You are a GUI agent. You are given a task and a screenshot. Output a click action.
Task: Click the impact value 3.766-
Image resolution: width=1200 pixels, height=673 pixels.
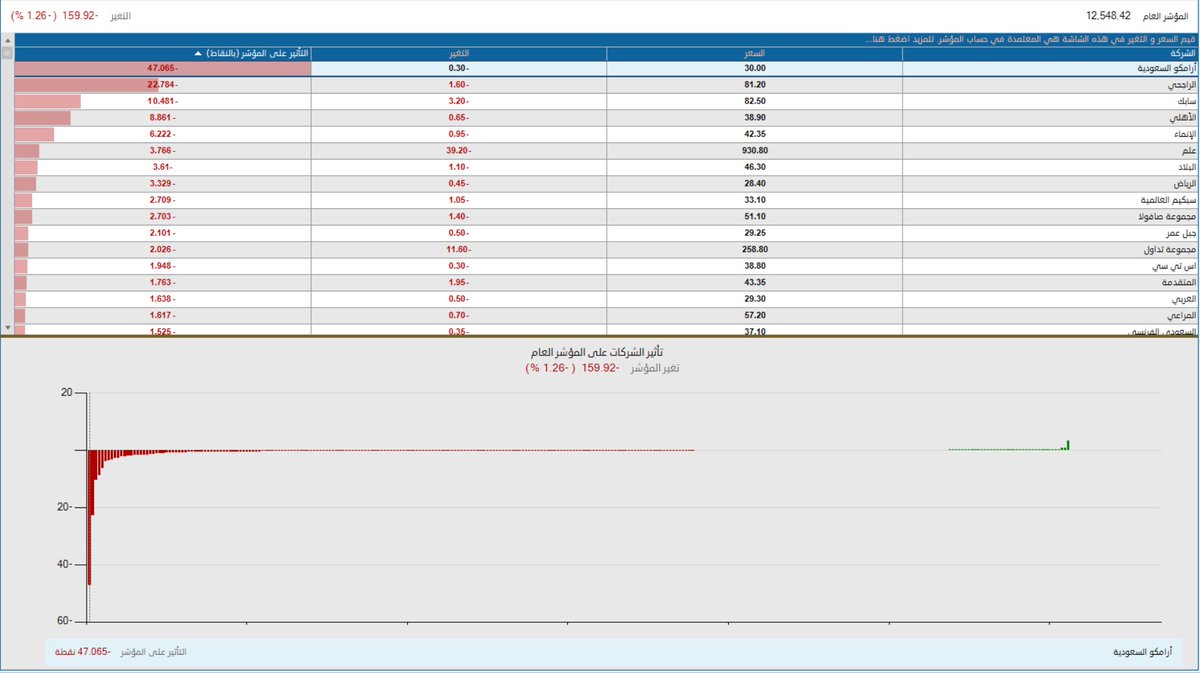coord(162,151)
